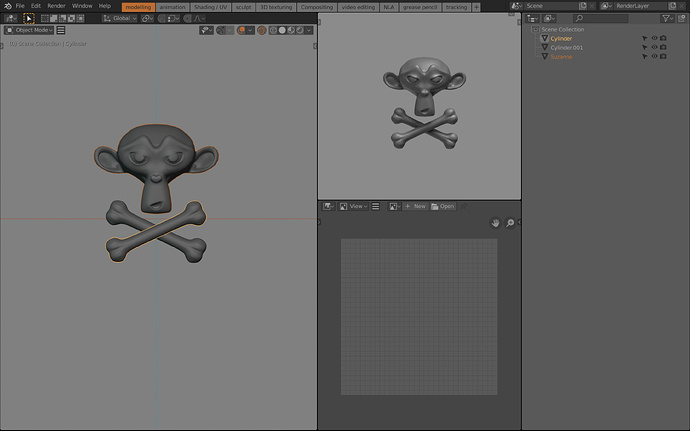This screenshot has width=690, height=431.
Task: Select Cylinder in the outliner
Action: click(x=561, y=39)
